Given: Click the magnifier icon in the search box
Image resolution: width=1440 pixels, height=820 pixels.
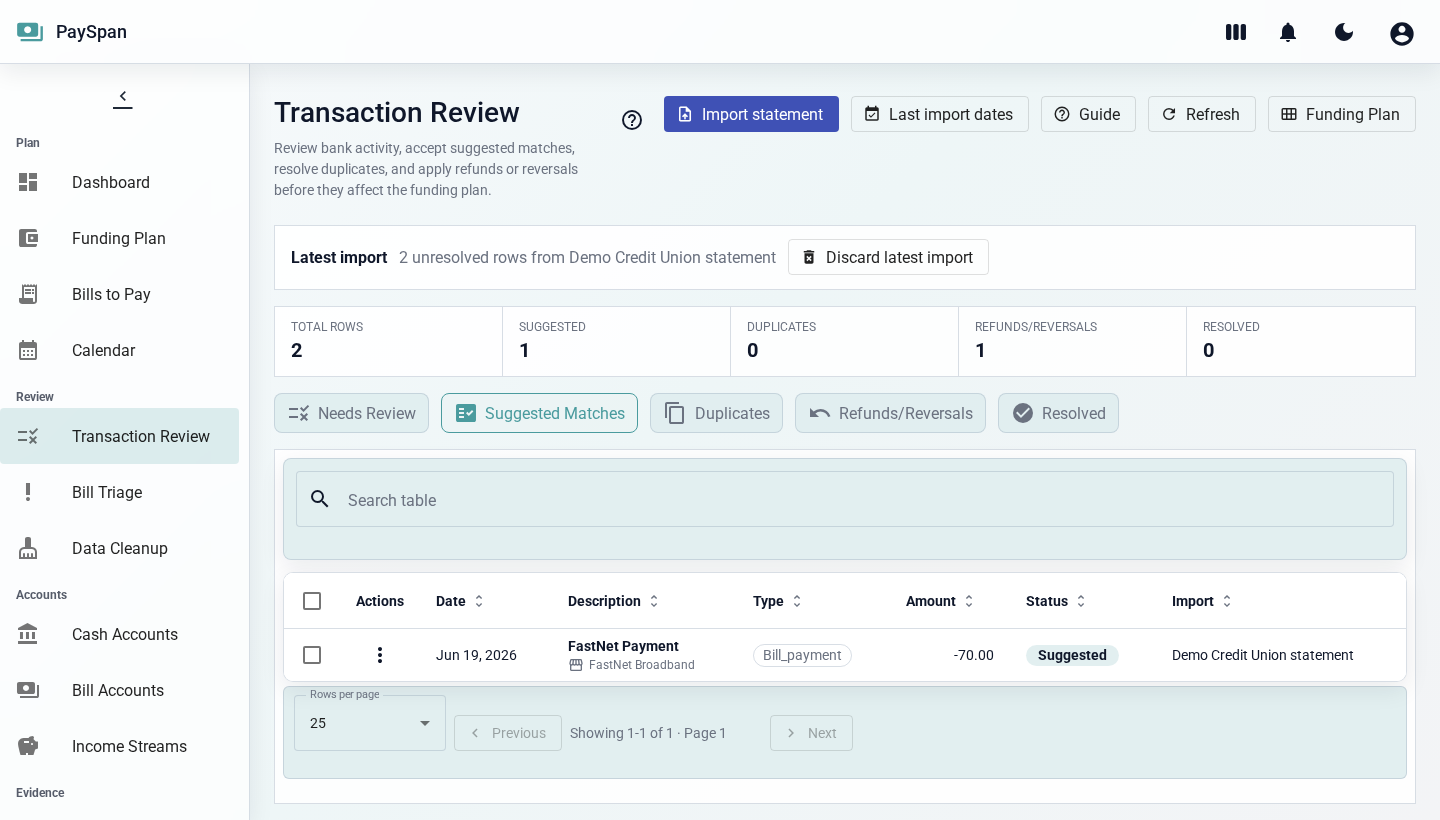Looking at the screenshot, I should [x=320, y=499].
